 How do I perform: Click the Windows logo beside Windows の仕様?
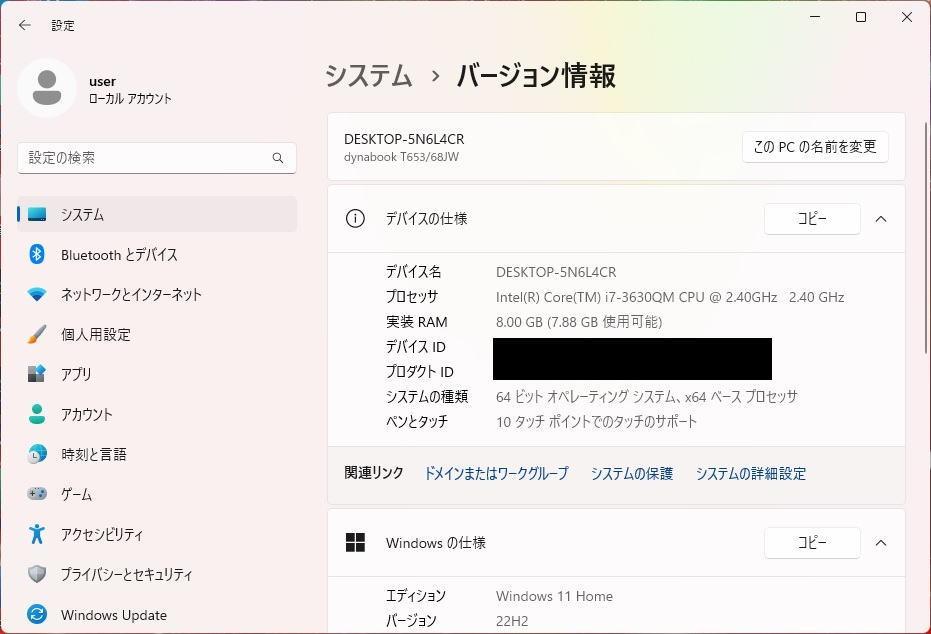coord(355,543)
